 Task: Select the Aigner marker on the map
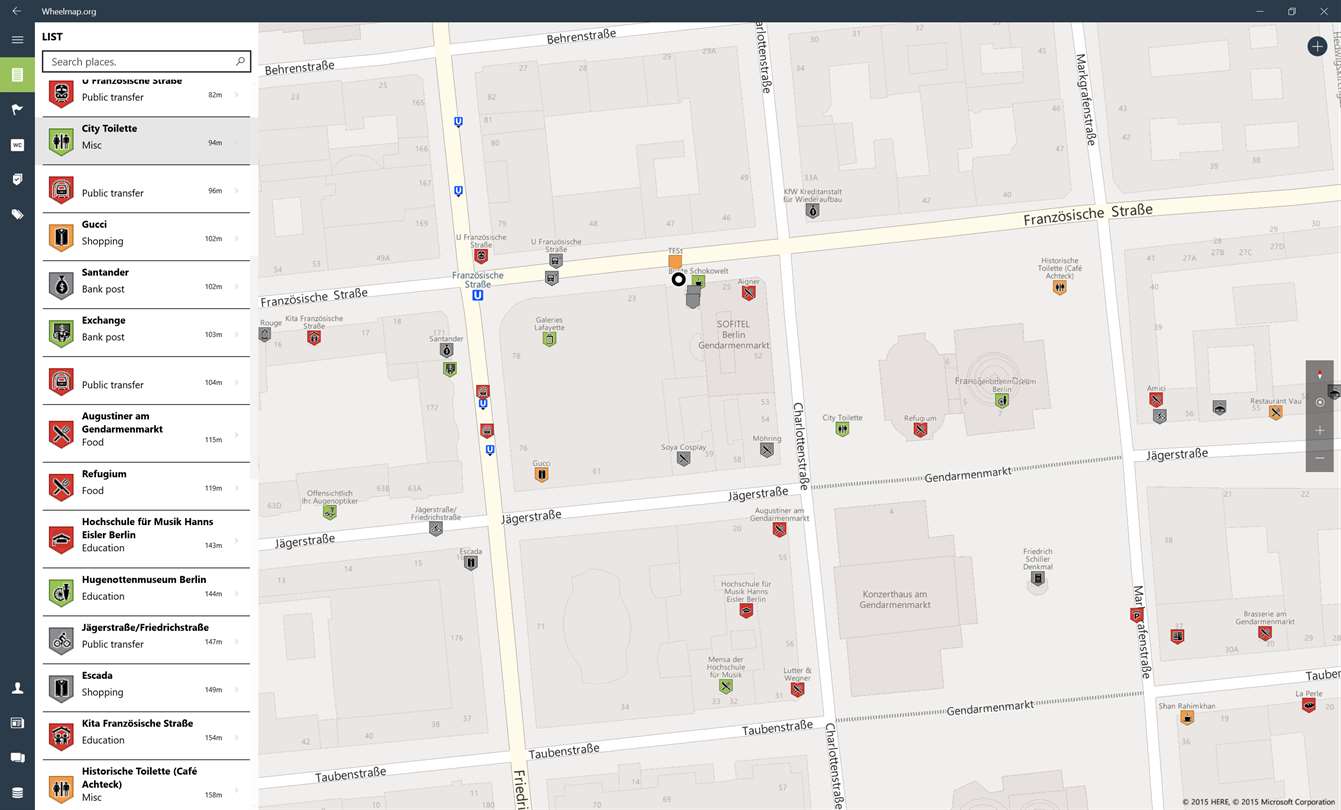click(x=748, y=293)
